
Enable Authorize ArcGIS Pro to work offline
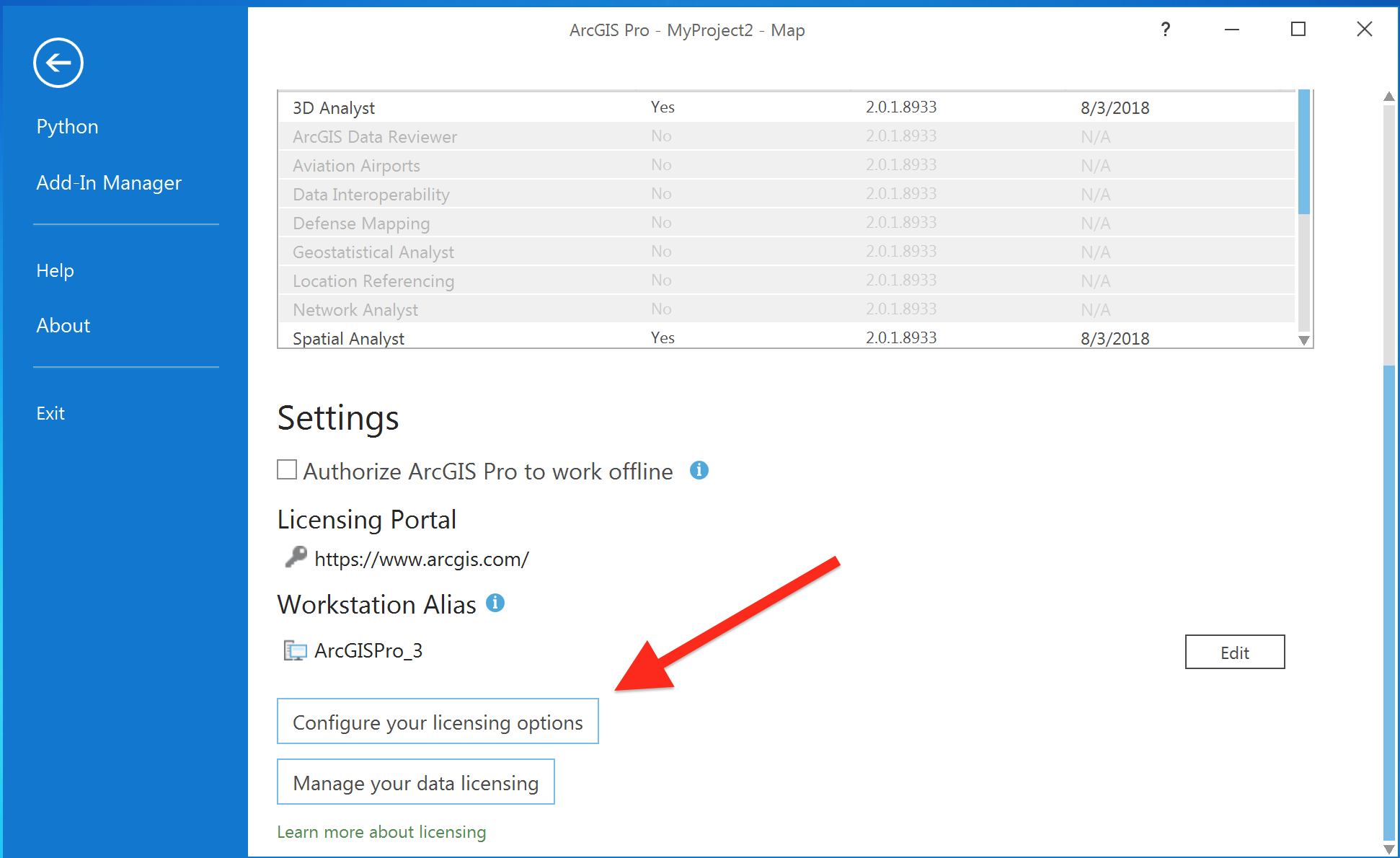point(287,469)
